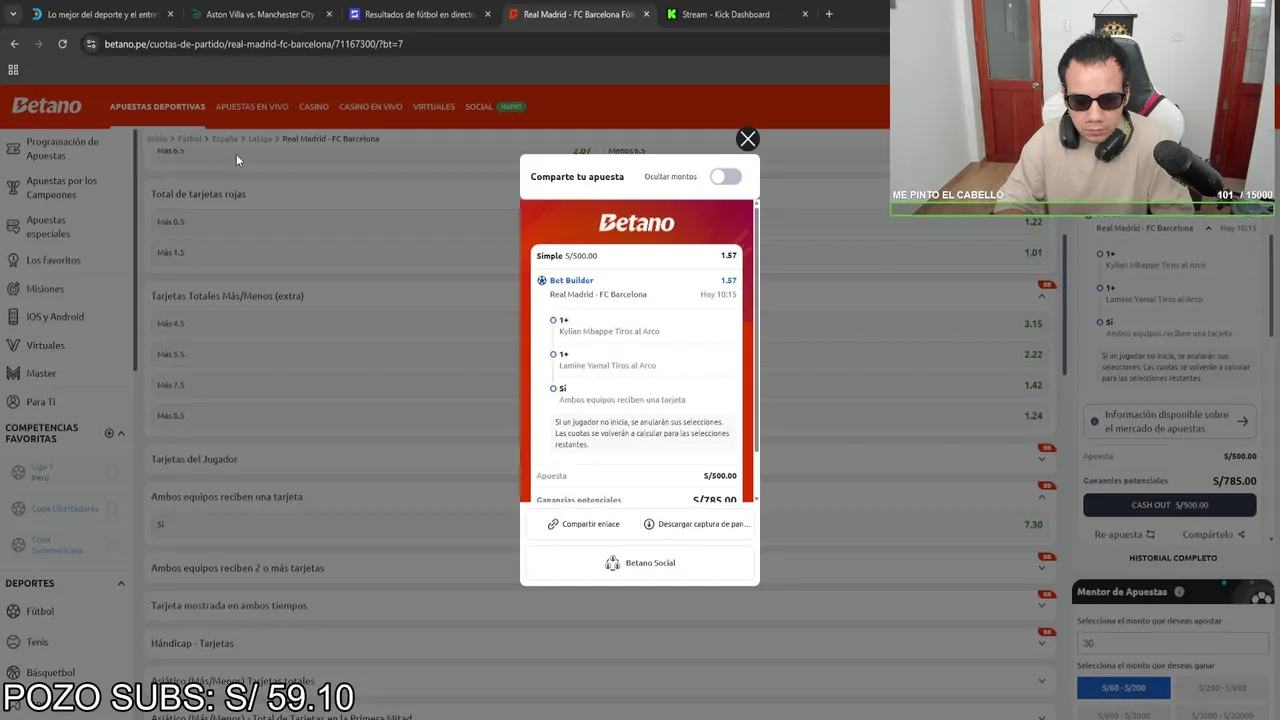This screenshot has height=720, width=1280.
Task: Click the Compartir enlace button
Action: coord(583,524)
